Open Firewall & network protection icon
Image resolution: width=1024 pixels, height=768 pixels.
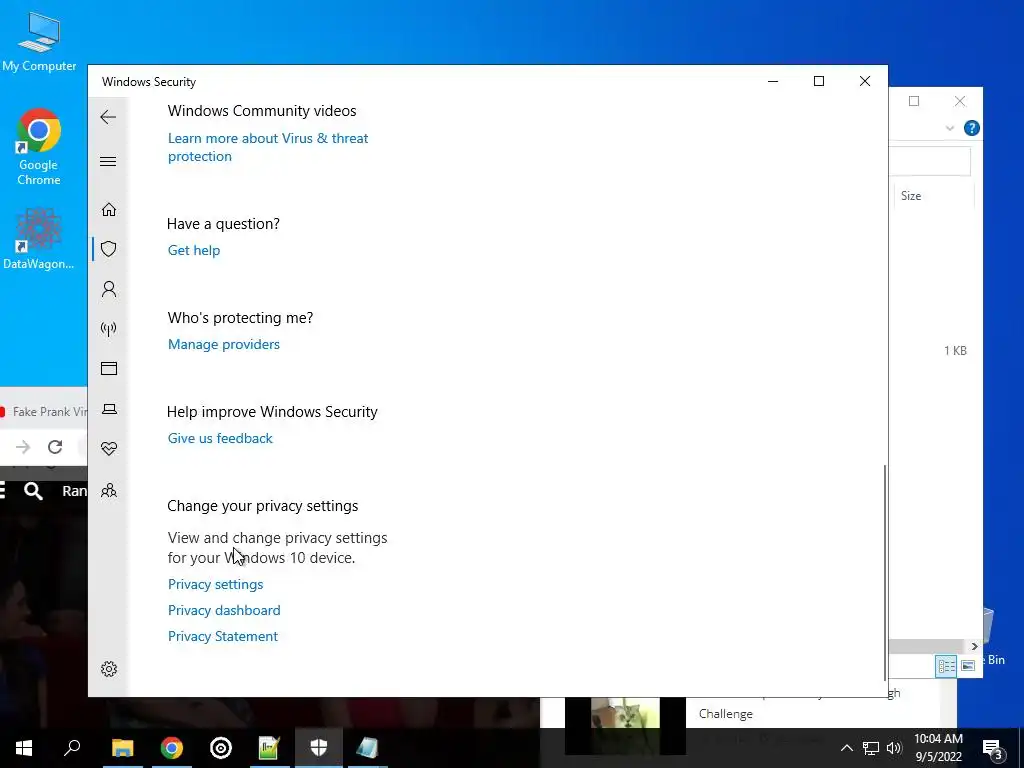tap(108, 328)
